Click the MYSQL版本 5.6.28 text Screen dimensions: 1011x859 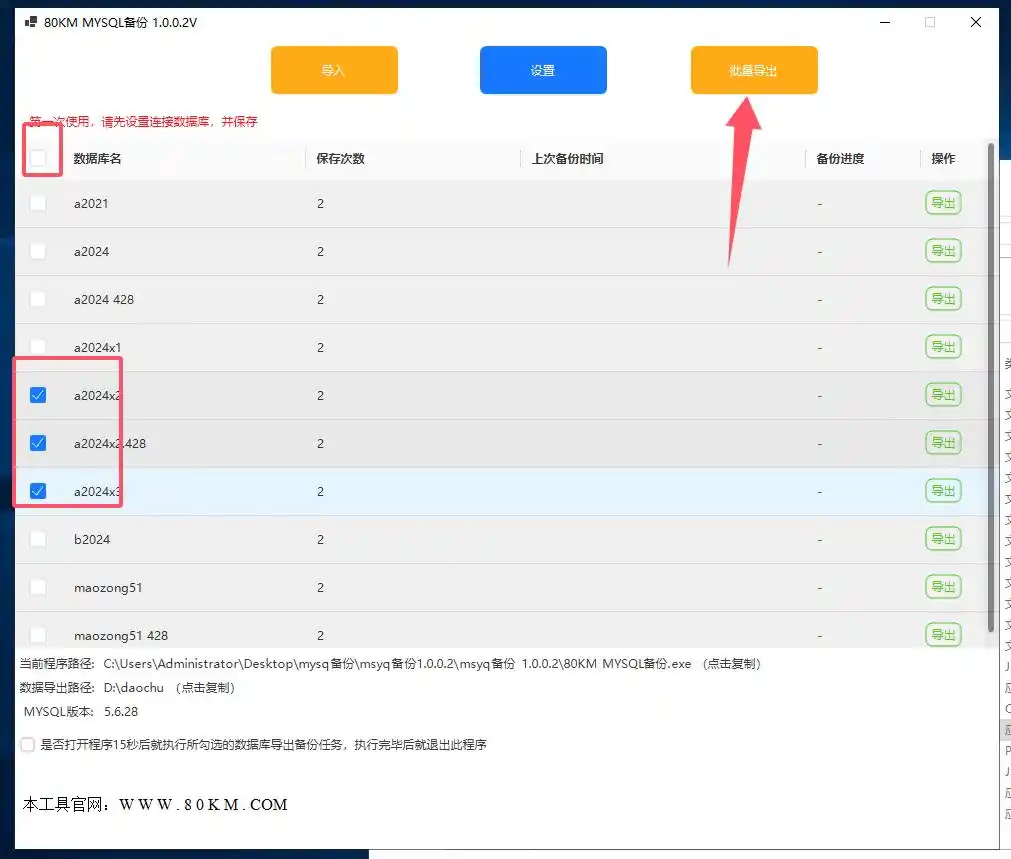tap(81, 712)
